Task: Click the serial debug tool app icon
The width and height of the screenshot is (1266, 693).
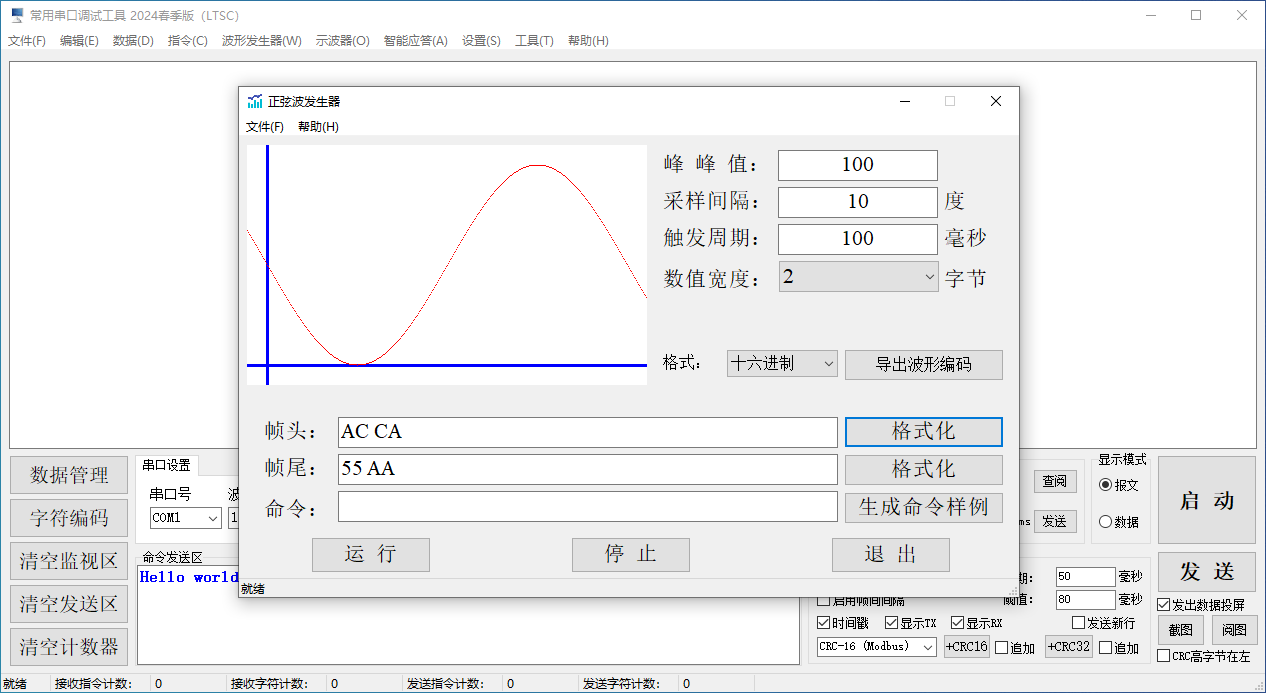Action: pyautogui.click(x=16, y=15)
